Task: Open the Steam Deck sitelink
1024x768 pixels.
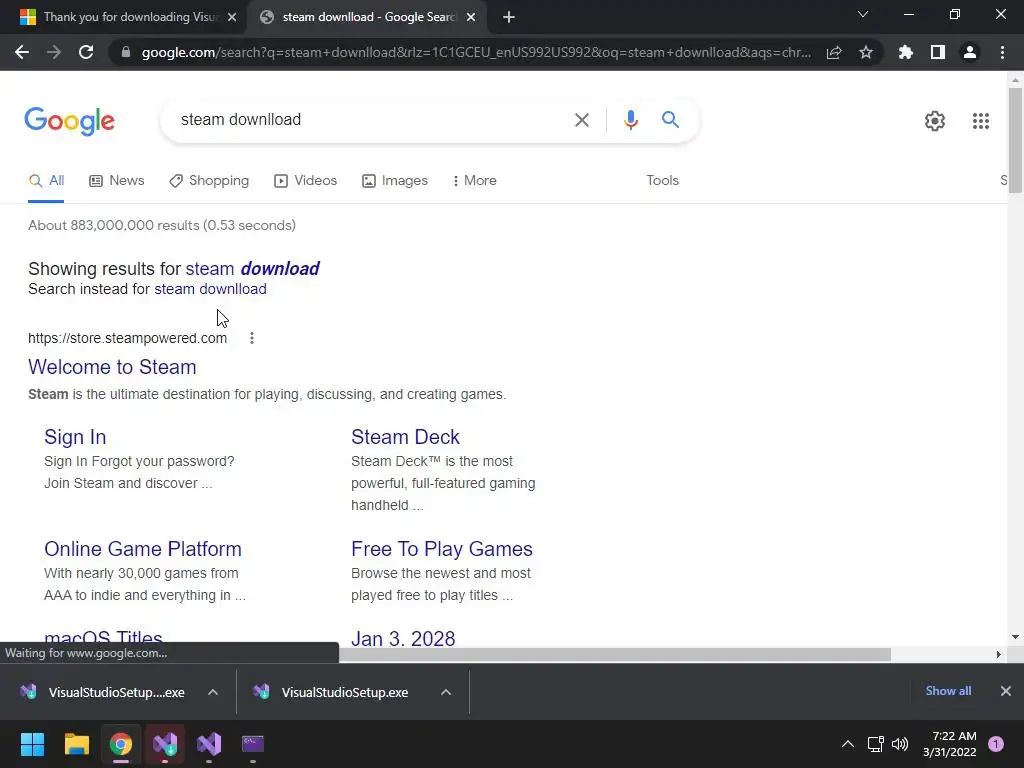Action: coord(406,437)
